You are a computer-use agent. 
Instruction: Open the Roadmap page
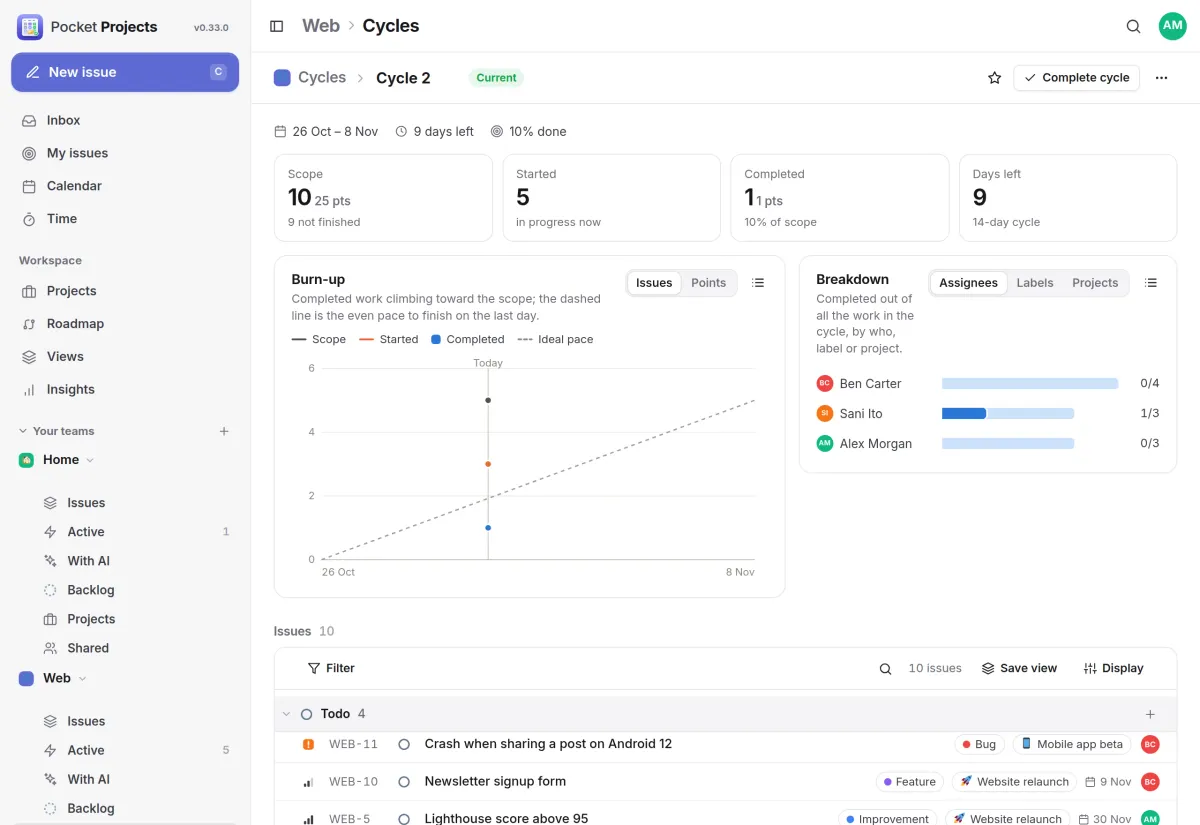125,324
